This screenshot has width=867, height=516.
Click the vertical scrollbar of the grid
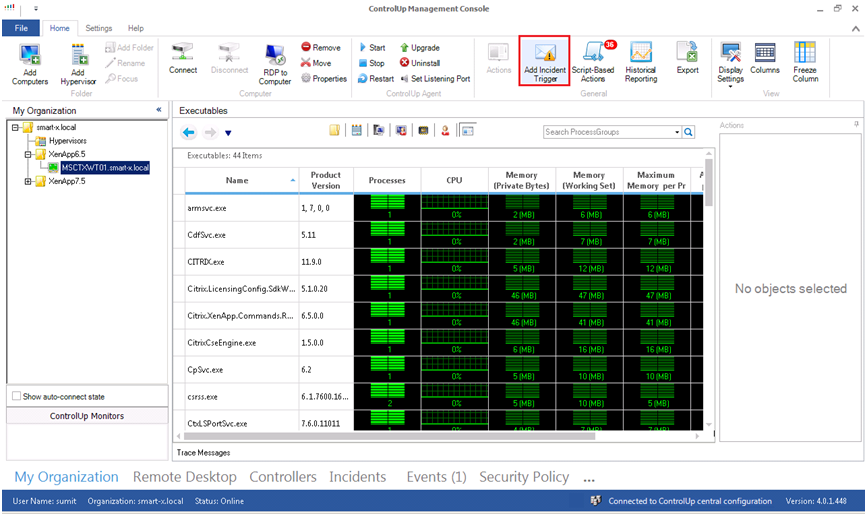(x=708, y=183)
